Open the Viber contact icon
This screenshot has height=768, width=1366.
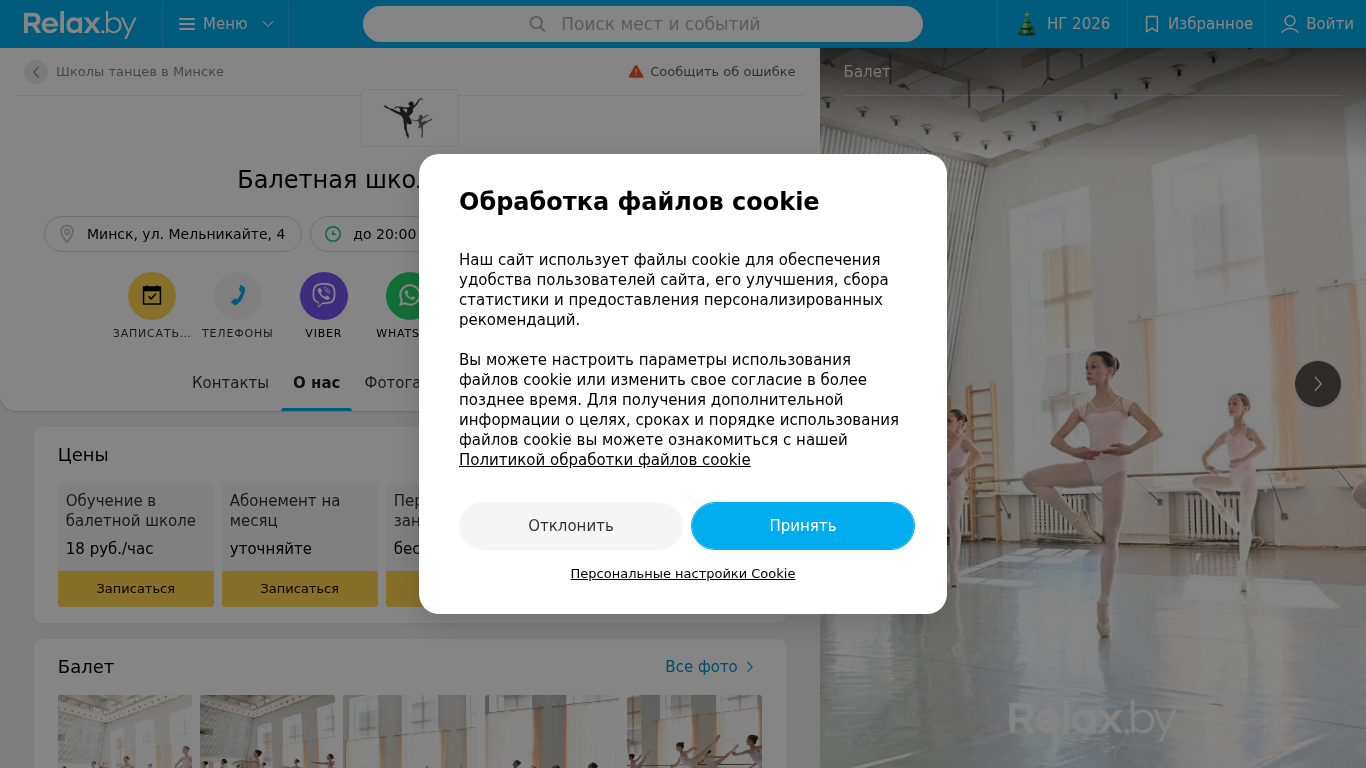(324, 296)
